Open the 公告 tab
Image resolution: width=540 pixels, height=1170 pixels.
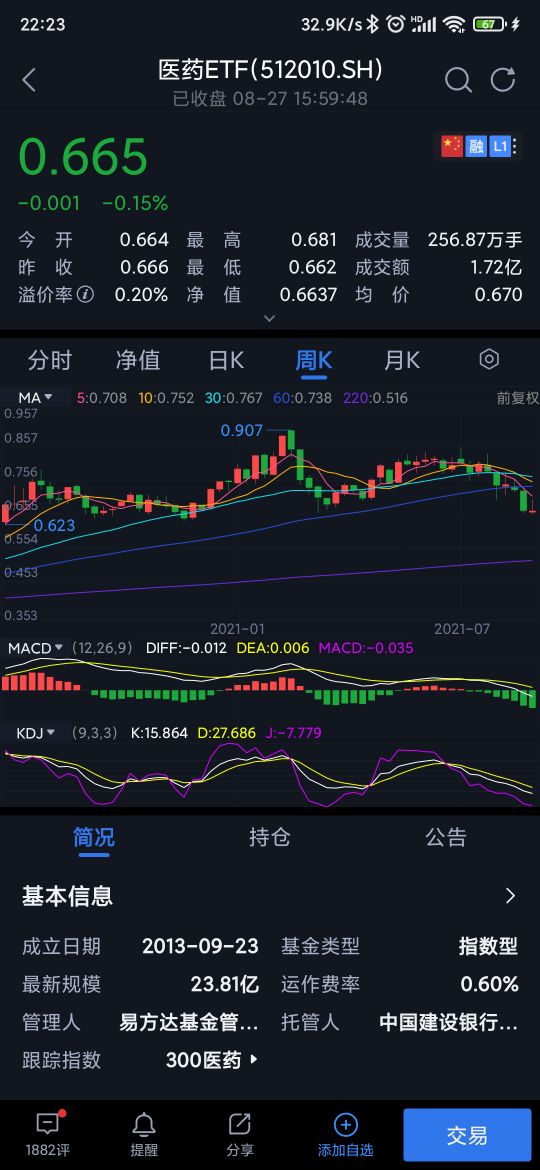[446, 837]
